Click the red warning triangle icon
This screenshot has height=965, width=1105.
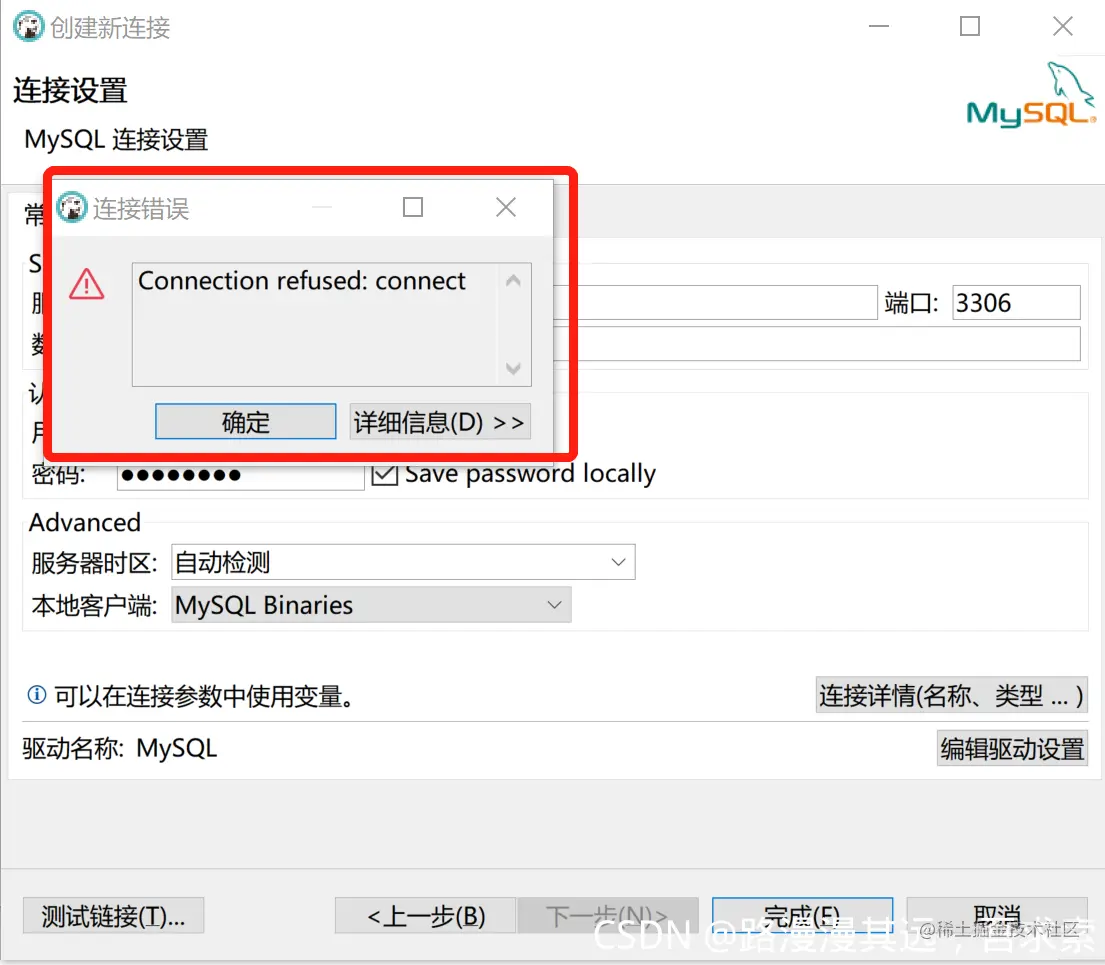pos(87,285)
